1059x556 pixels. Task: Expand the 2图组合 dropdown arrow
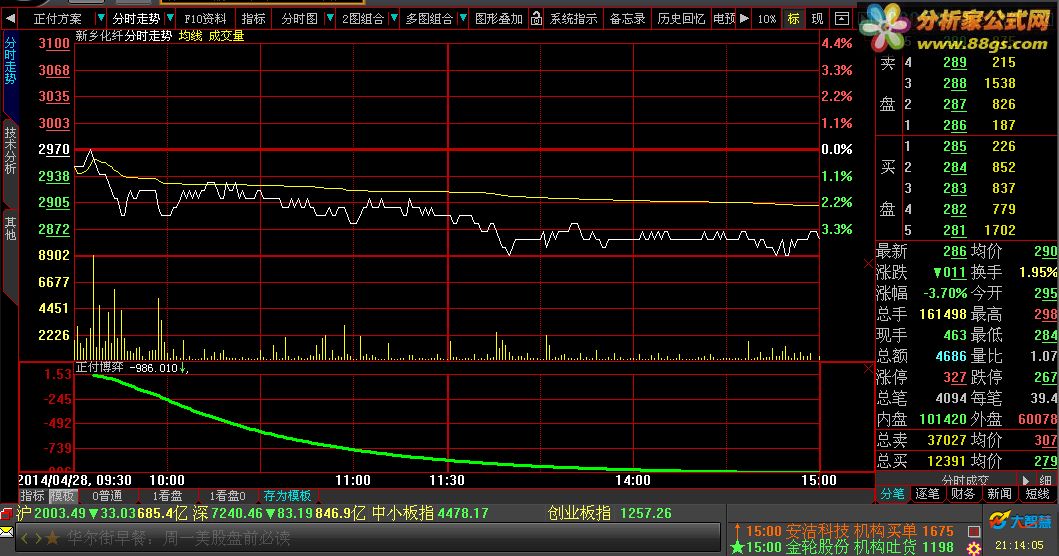click(393, 18)
